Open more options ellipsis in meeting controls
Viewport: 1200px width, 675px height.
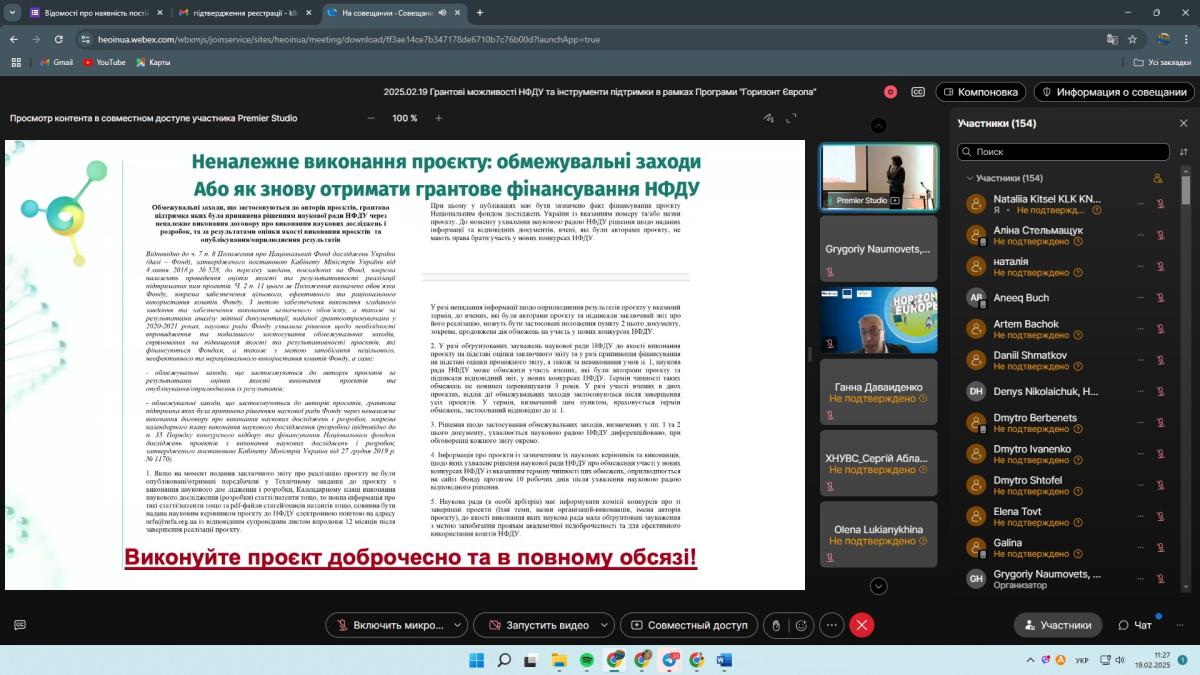pos(832,625)
